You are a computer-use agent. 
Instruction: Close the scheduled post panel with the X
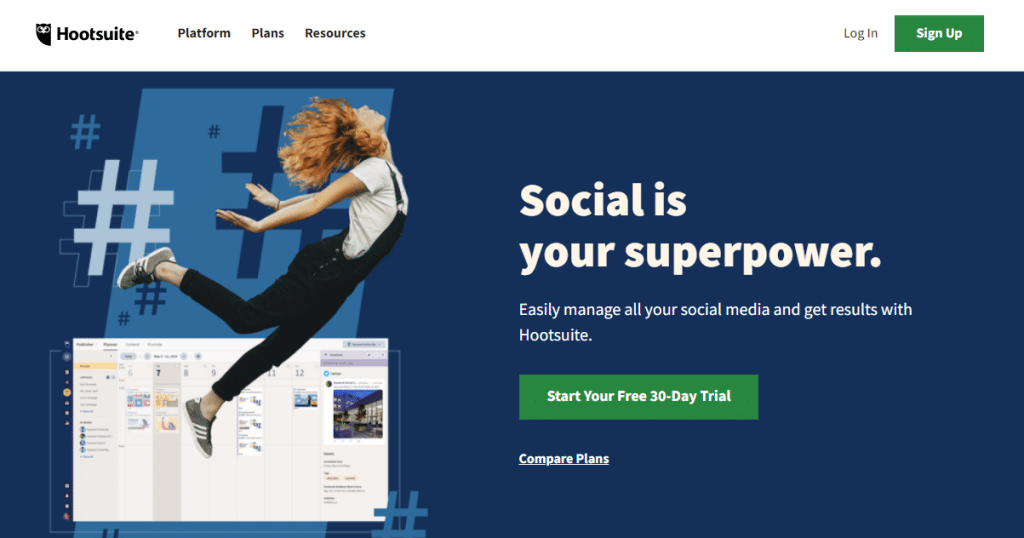(x=383, y=355)
